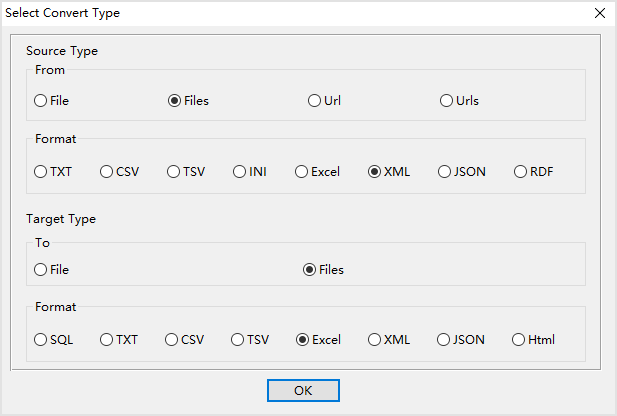The width and height of the screenshot is (617, 416).
Task: Select Html as target format
Action: [x=519, y=339]
